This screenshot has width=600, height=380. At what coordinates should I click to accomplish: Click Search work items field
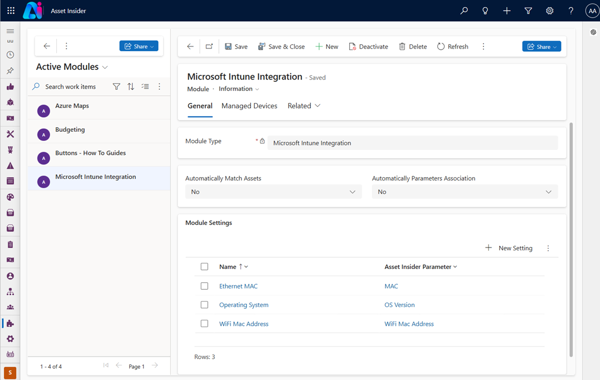(x=70, y=86)
